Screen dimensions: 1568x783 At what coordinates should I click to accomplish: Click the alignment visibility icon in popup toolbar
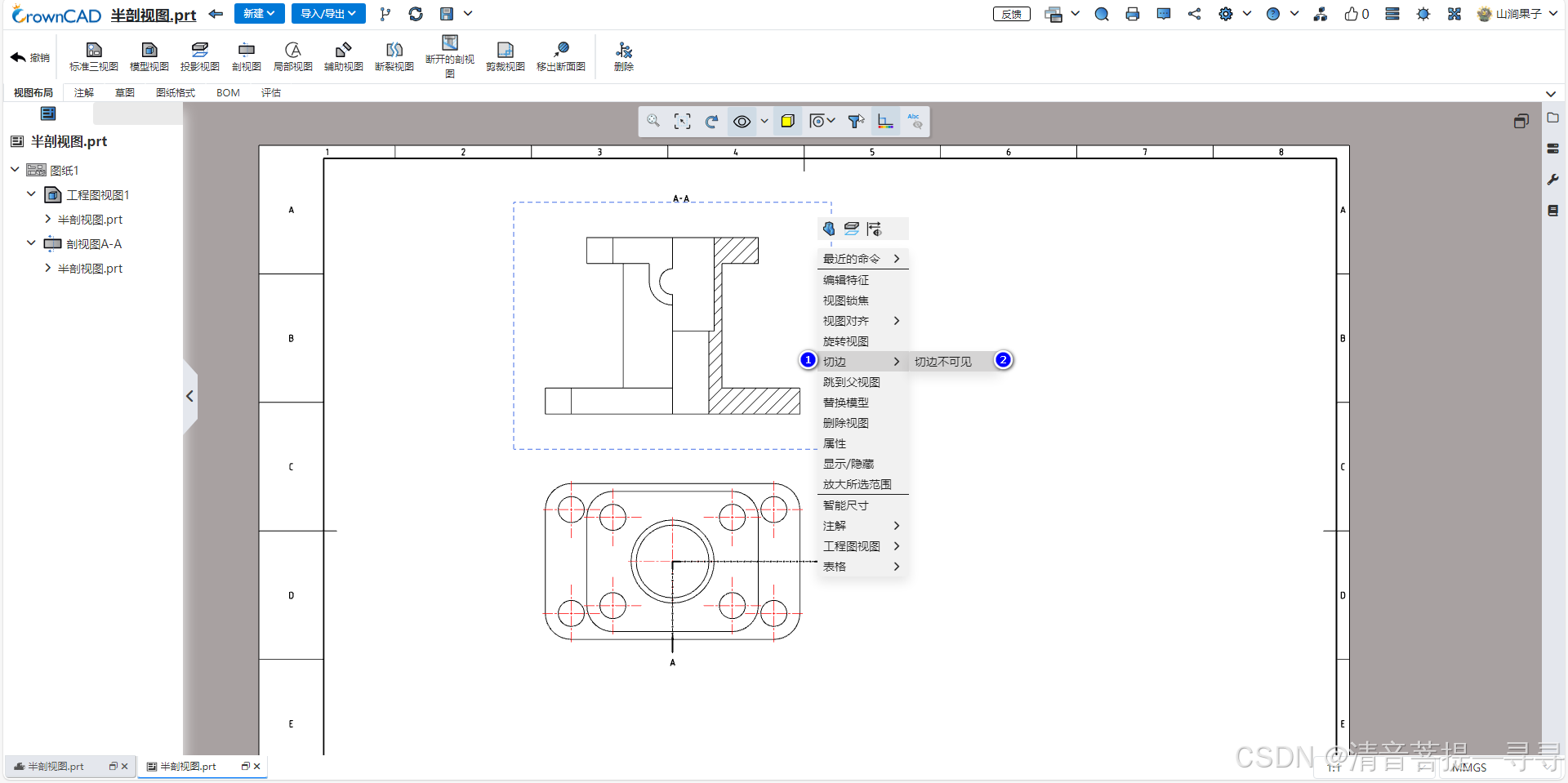pos(875,229)
